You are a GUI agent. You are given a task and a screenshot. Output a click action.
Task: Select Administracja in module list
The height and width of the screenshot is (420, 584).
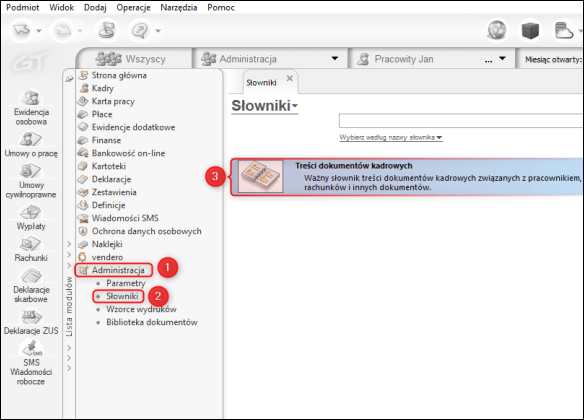(114, 270)
